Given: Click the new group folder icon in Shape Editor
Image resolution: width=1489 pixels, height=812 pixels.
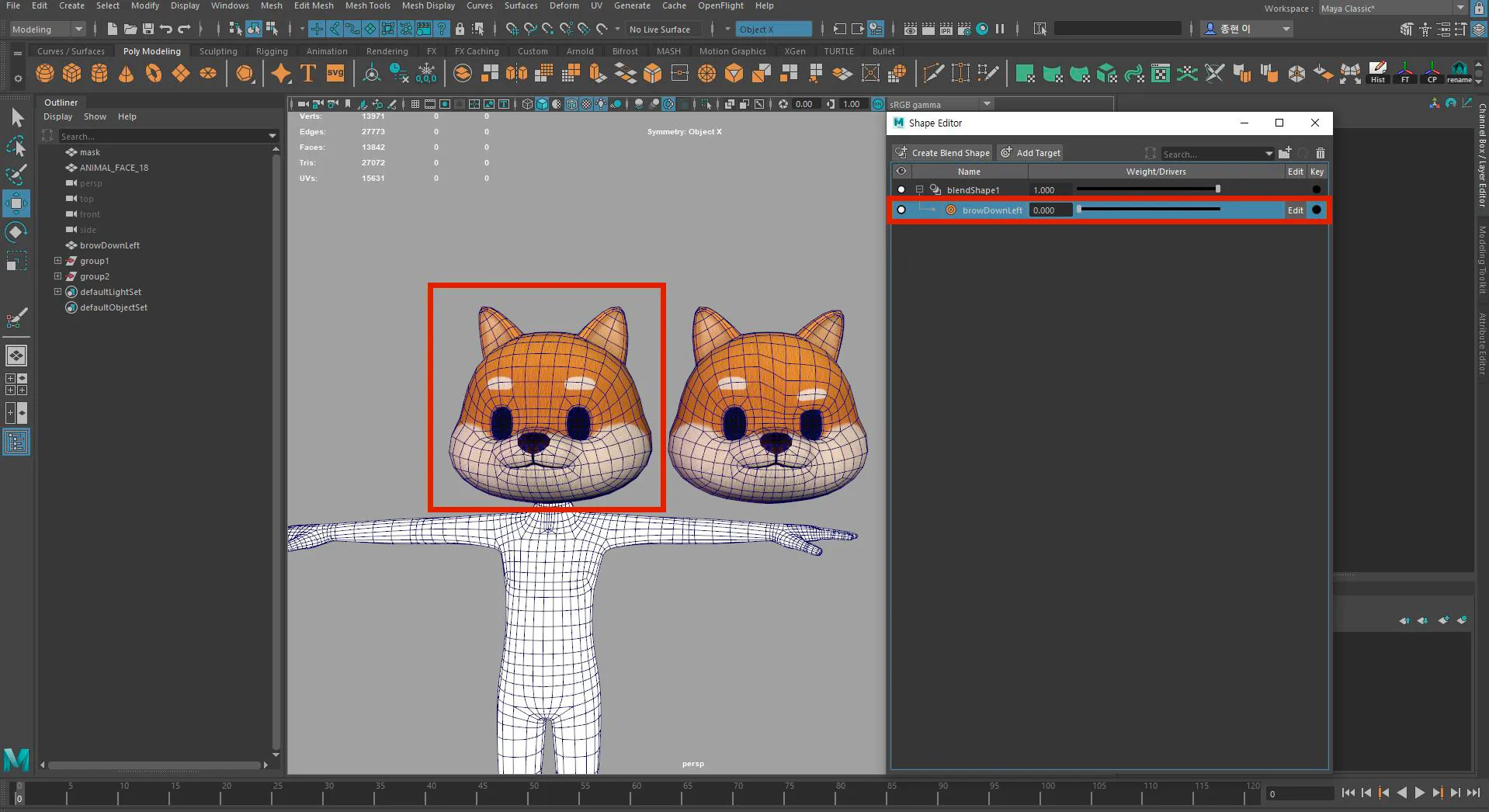Looking at the screenshot, I should coord(1285,153).
